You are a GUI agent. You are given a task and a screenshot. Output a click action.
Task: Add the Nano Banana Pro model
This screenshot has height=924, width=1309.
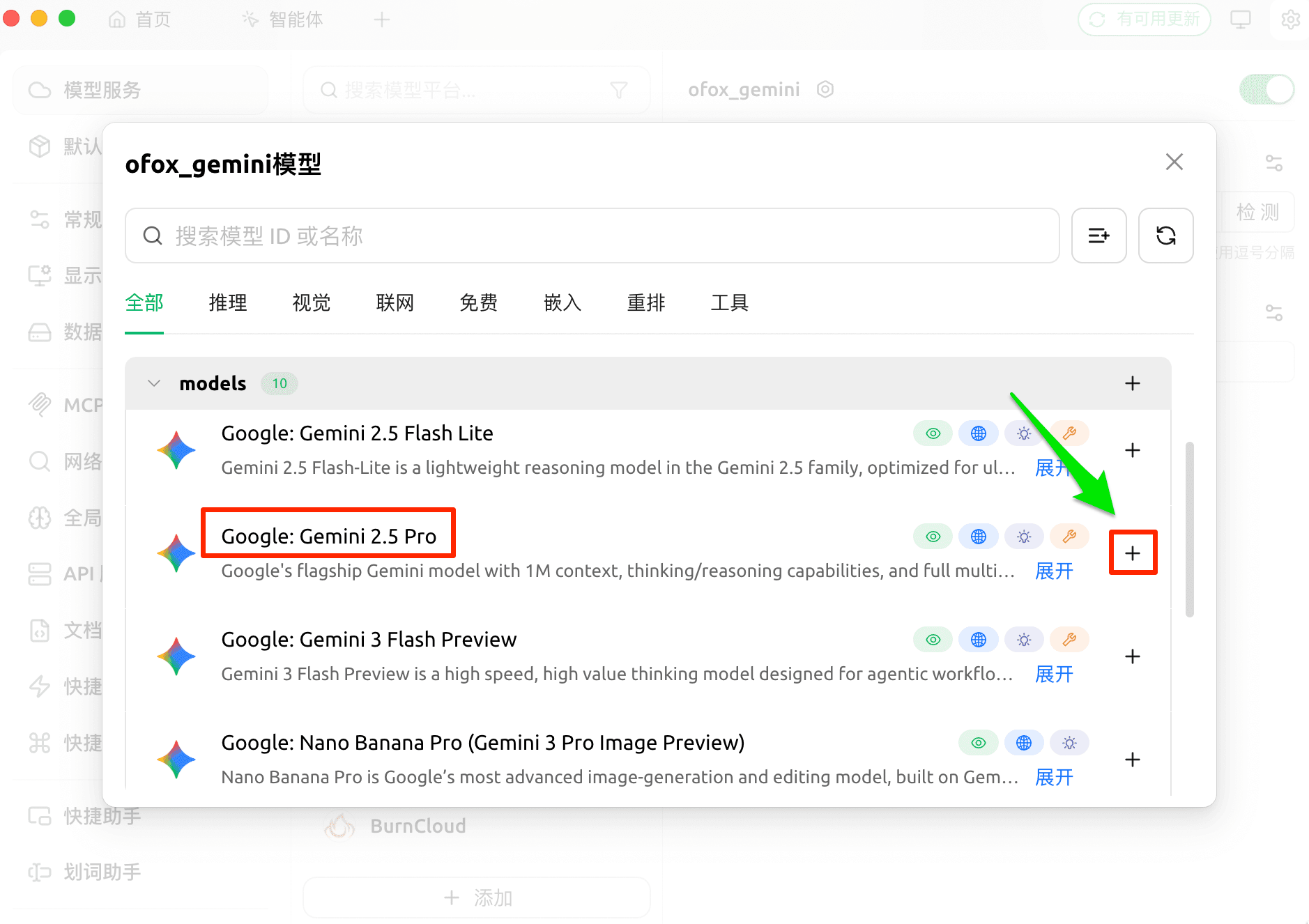pos(1133,760)
